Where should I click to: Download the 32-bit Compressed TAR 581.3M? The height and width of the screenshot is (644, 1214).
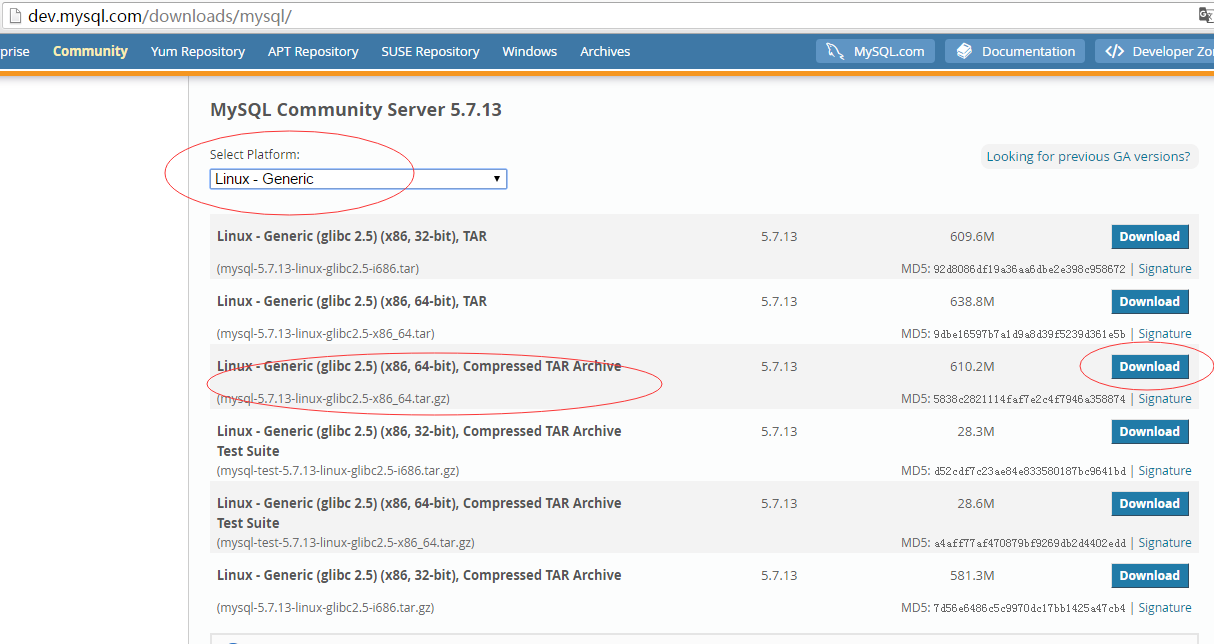pyautogui.click(x=1150, y=576)
